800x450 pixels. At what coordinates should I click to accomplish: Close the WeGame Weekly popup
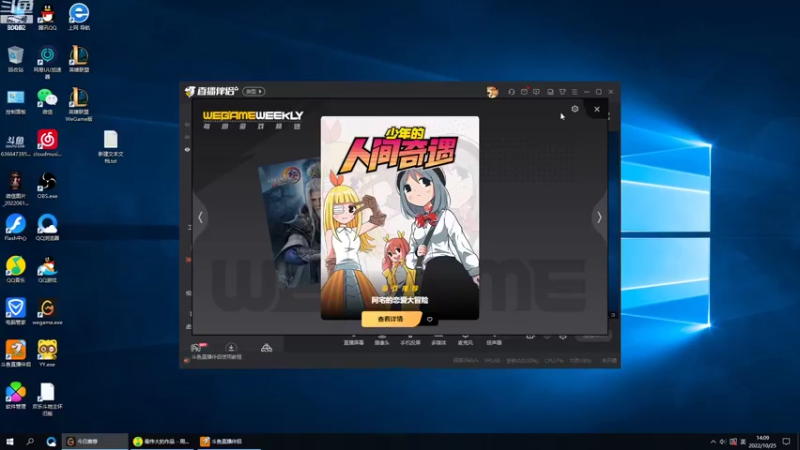[596, 109]
